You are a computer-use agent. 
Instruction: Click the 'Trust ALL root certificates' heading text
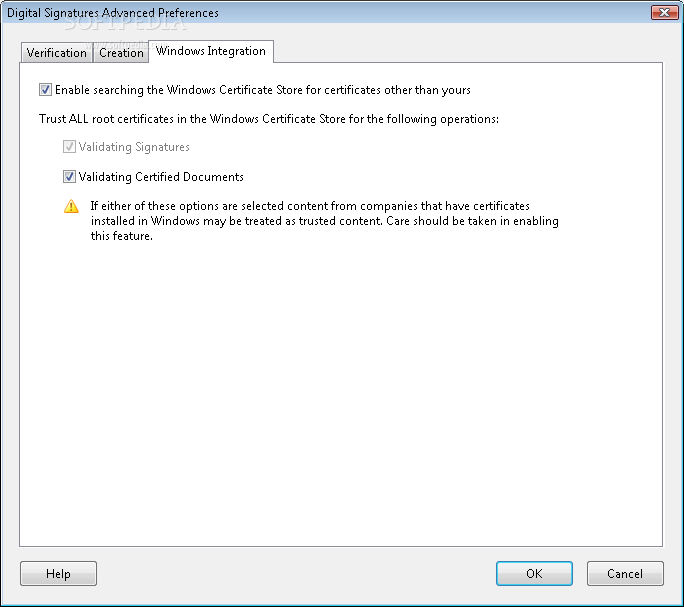pos(269,119)
